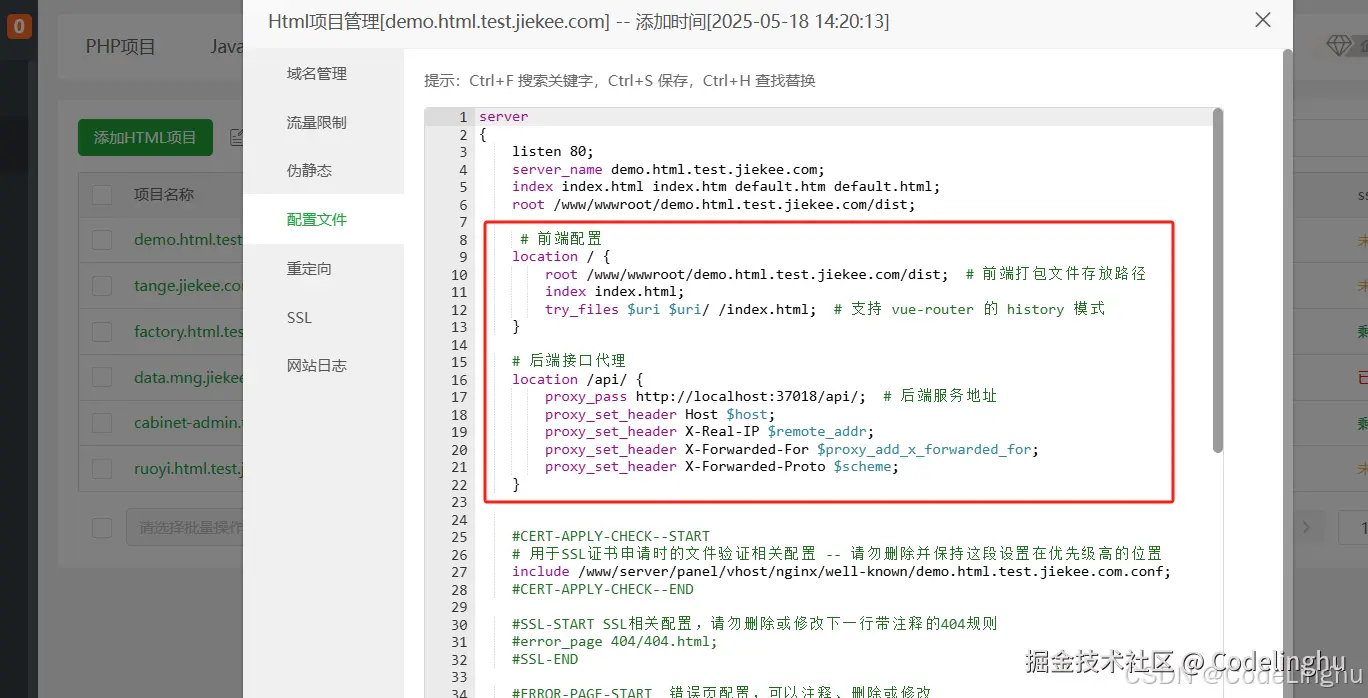
Task: Toggle the select-all checkbox beside 项目名称
Action: pos(102,194)
